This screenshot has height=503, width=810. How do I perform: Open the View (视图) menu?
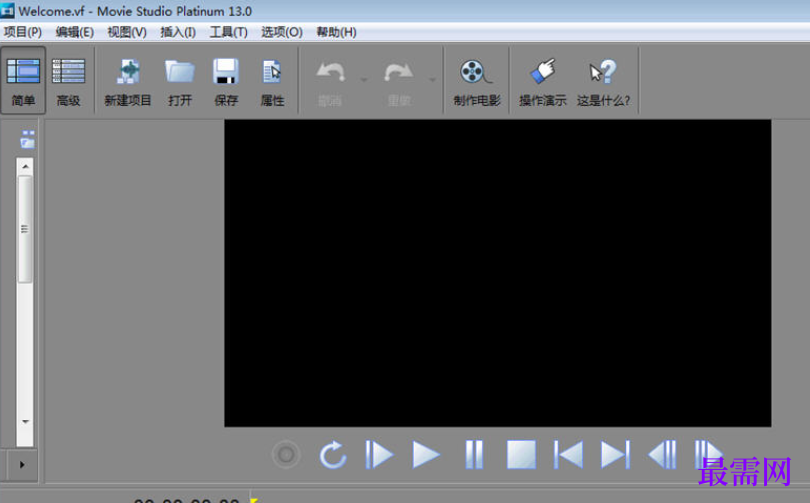click(127, 32)
